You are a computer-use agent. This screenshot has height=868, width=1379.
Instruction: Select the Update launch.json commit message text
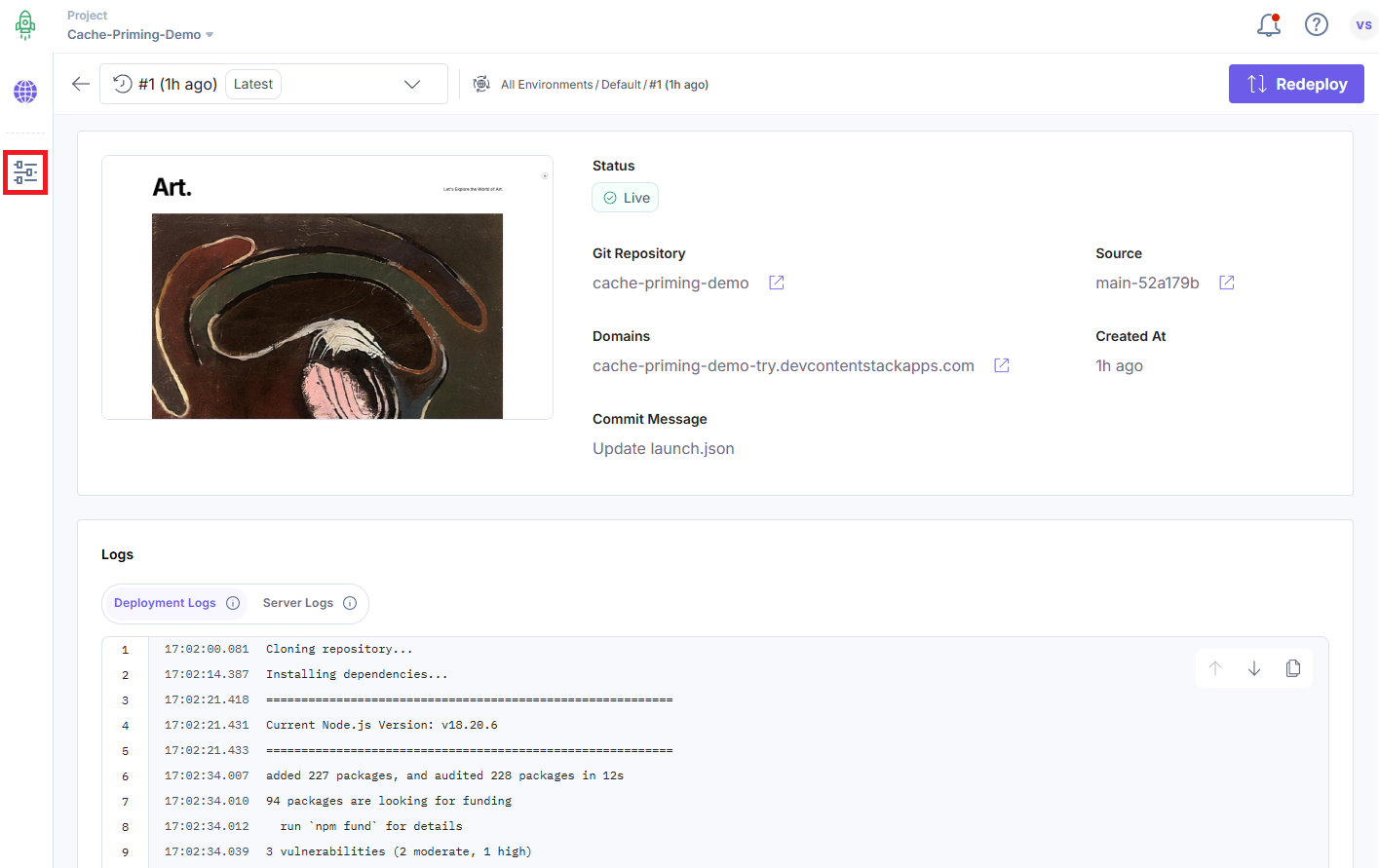664,448
